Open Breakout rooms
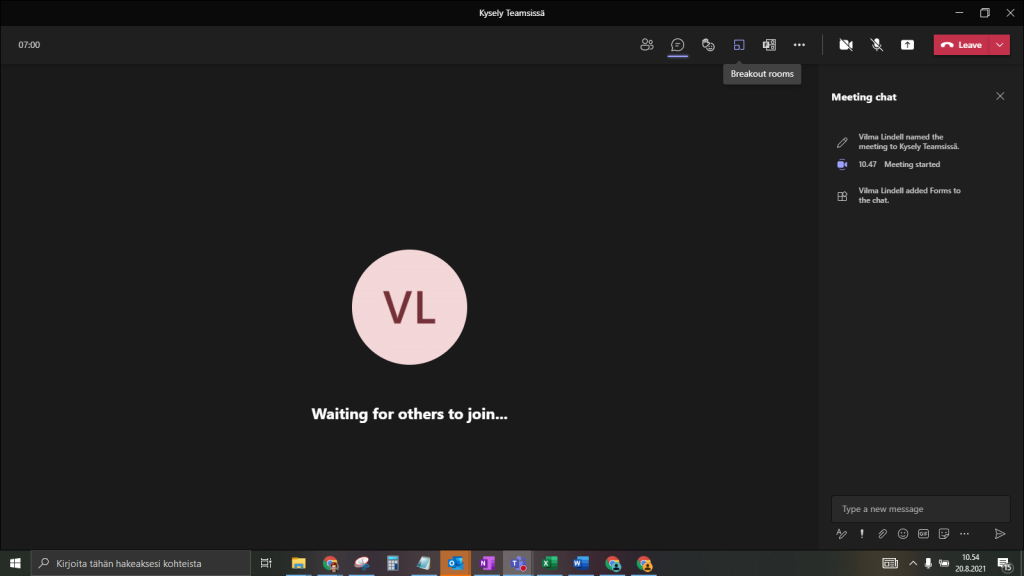The height and width of the screenshot is (576, 1024). 739,44
